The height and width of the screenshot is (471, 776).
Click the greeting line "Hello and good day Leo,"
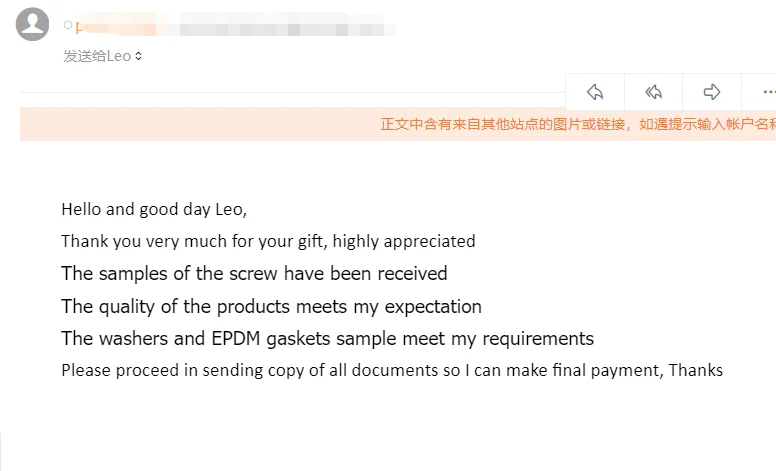pos(154,209)
